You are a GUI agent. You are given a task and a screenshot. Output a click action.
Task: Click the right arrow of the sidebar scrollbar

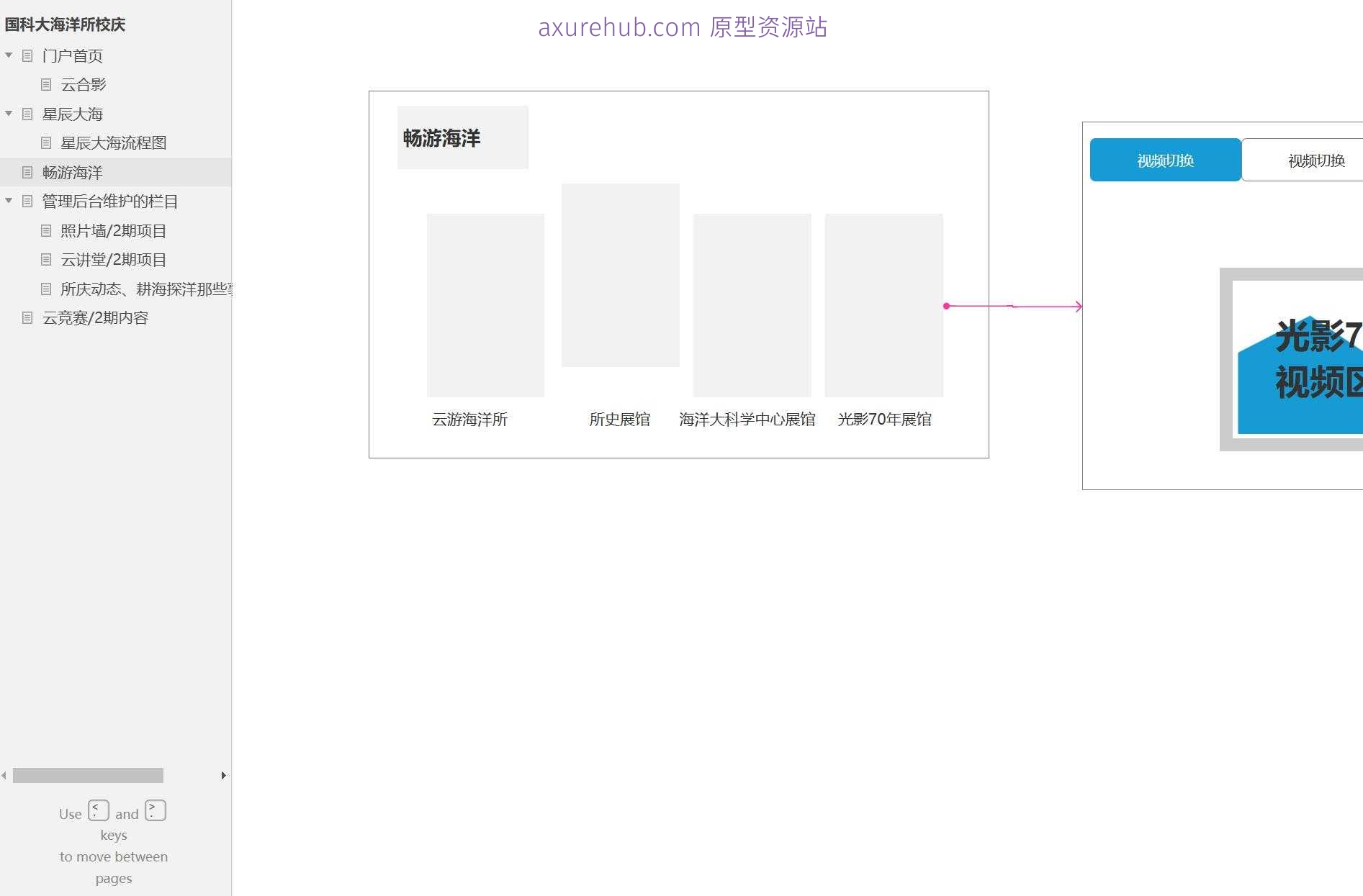click(x=222, y=776)
